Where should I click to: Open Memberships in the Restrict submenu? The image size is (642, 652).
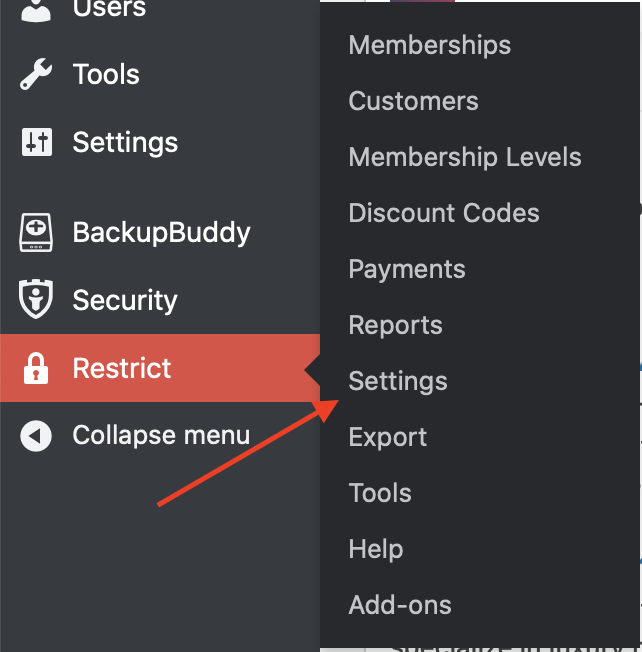coord(430,45)
